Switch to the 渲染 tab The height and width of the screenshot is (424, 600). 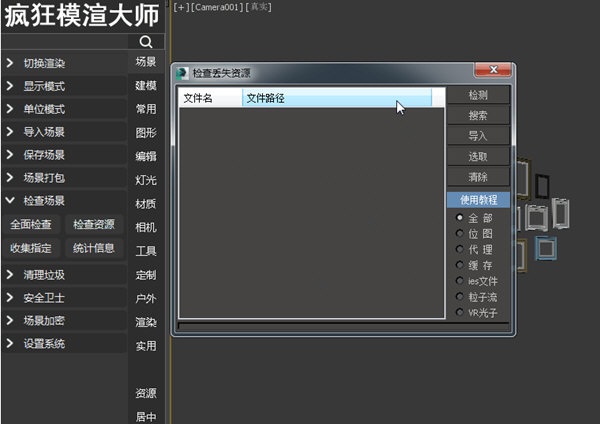(146, 323)
